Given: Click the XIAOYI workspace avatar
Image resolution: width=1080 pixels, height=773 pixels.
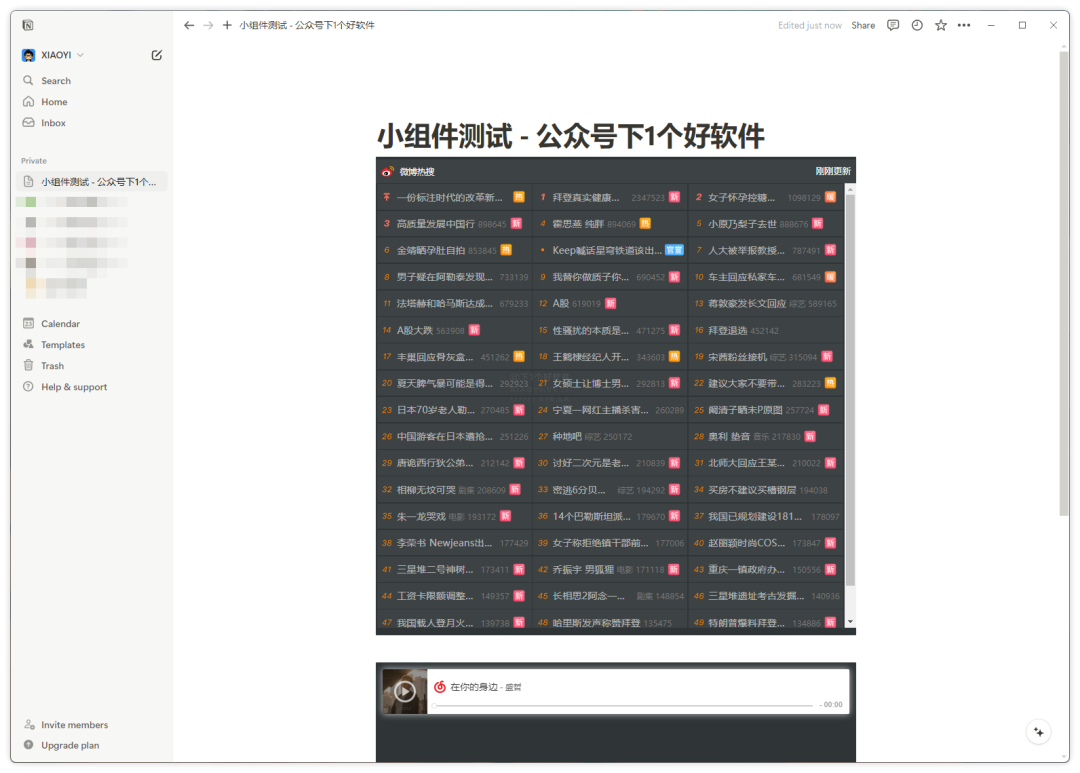Looking at the screenshot, I should point(28,55).
